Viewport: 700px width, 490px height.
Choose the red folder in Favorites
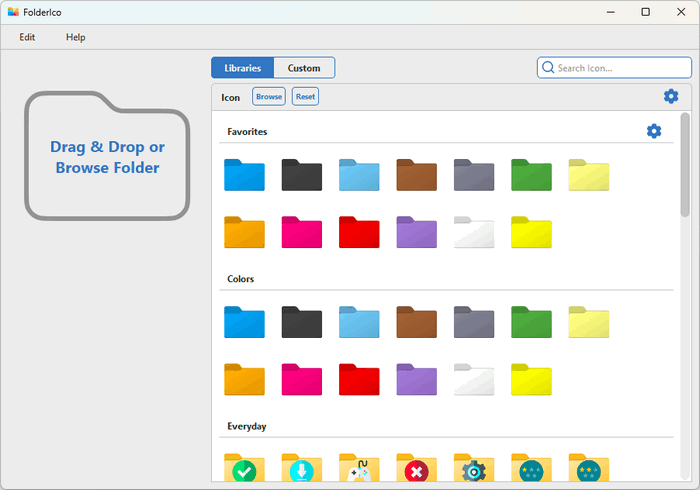[359, 232]
